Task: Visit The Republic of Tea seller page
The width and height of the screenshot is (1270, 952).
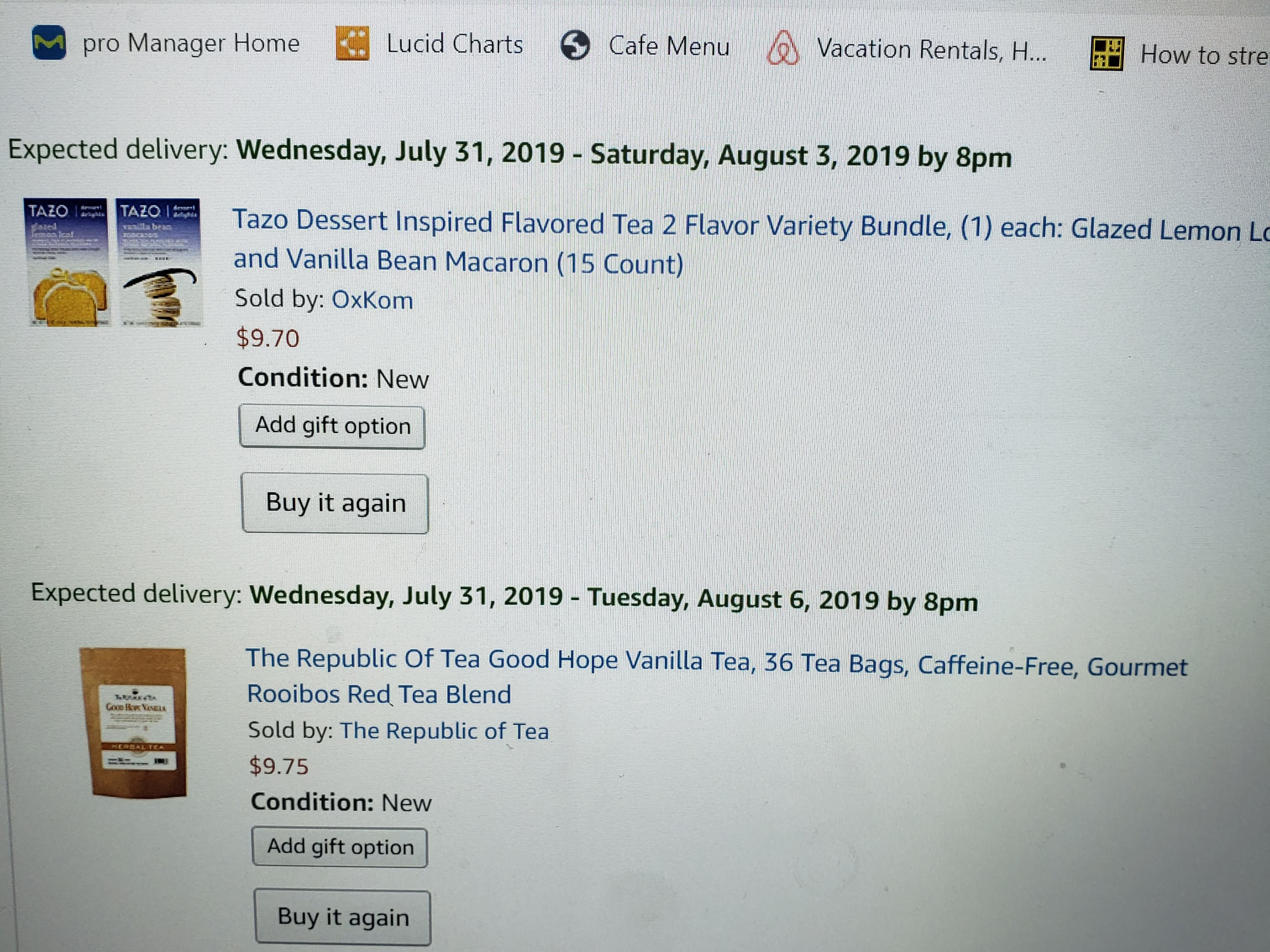Action: click(x=444, y=731)
